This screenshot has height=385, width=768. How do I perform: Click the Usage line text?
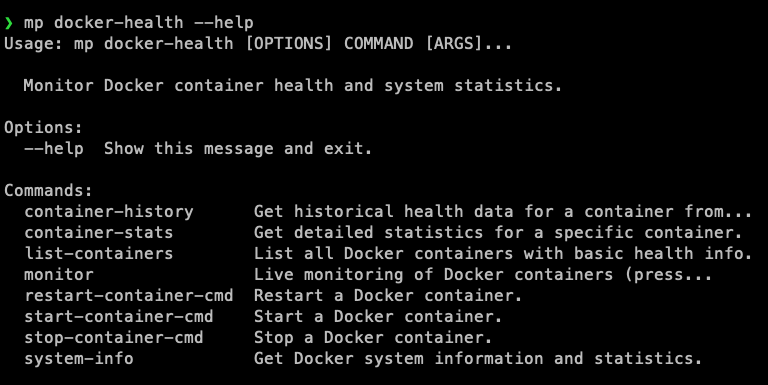pyautogui.click(x=258, y=44)
